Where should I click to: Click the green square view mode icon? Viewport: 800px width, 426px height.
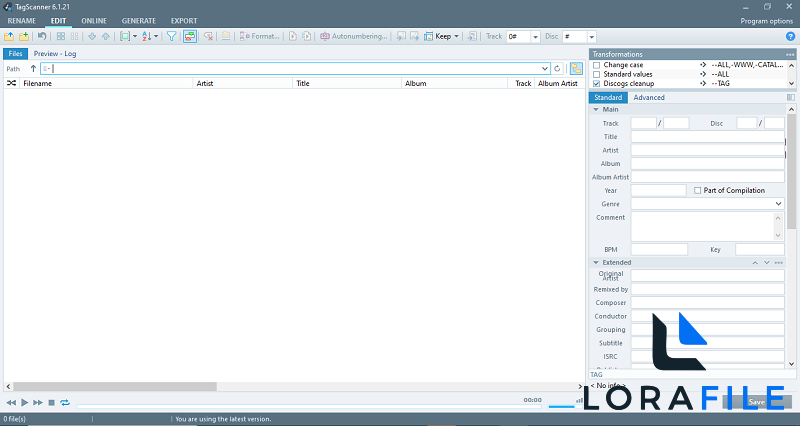coord(125,36)
